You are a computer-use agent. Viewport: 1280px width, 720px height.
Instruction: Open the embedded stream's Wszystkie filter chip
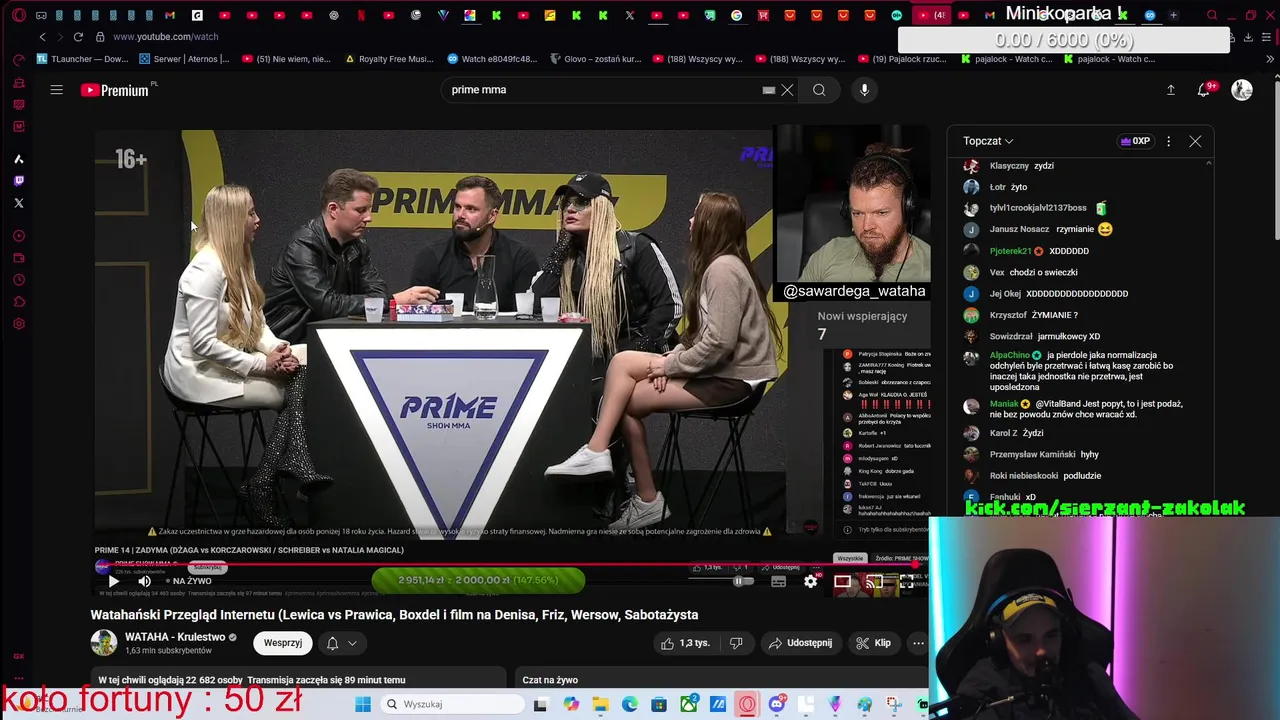click(850, 558)
